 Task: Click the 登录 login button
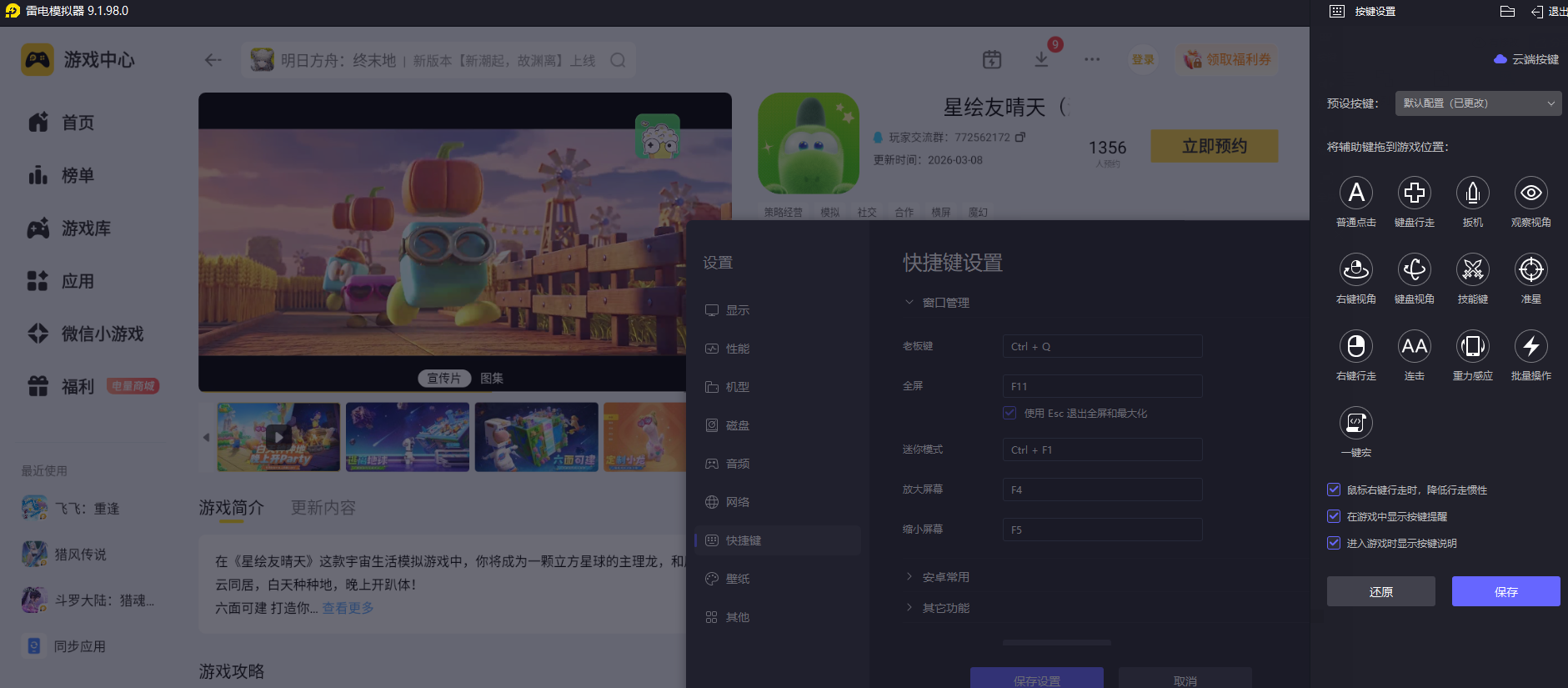pos(1143,59)
